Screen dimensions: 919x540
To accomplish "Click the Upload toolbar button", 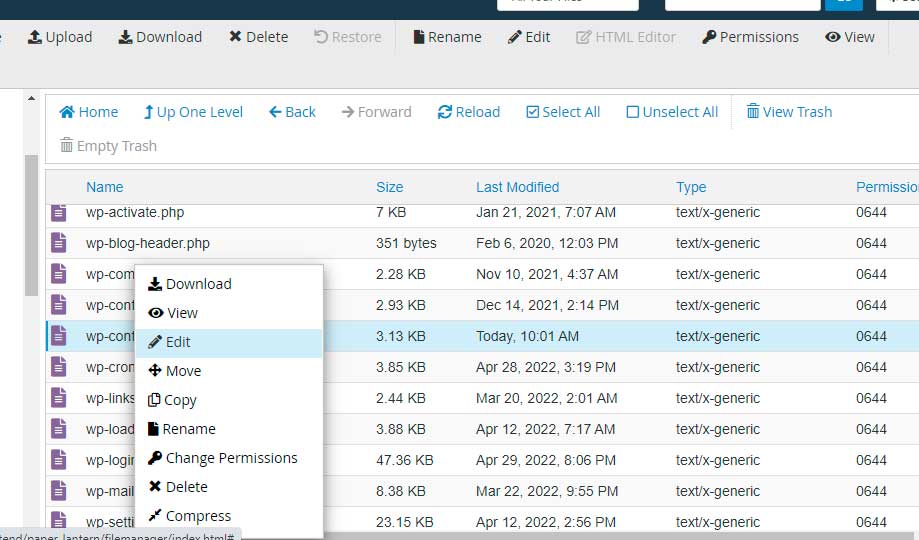I will pos(60,37).
